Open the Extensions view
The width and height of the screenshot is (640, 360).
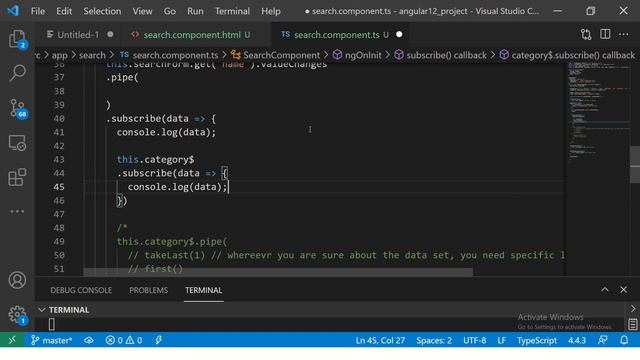tap(17, 178)
